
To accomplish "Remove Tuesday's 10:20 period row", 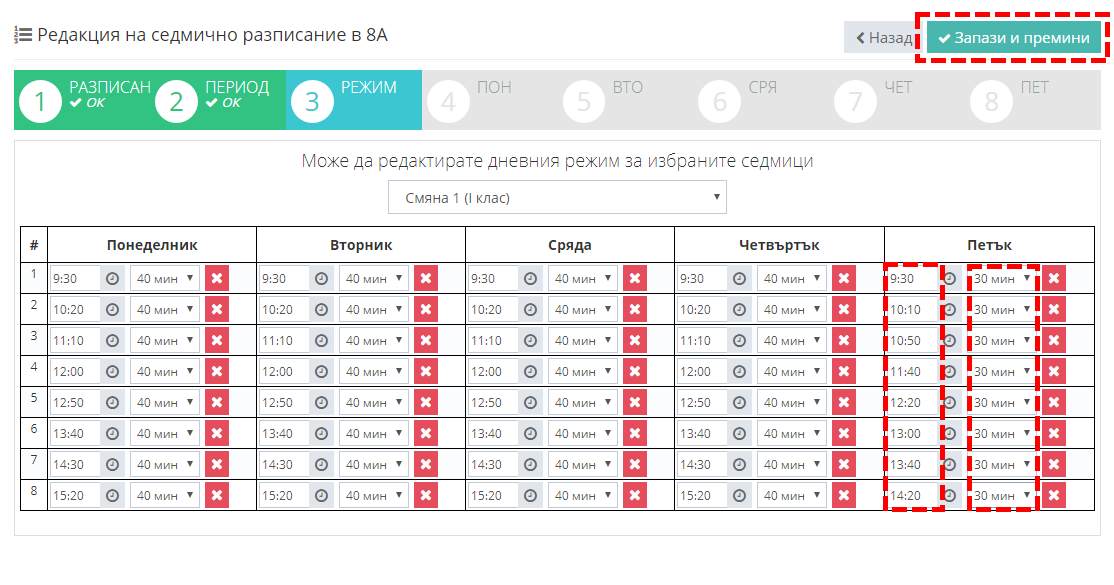I will pyautogui.click(x=426, y=310).
